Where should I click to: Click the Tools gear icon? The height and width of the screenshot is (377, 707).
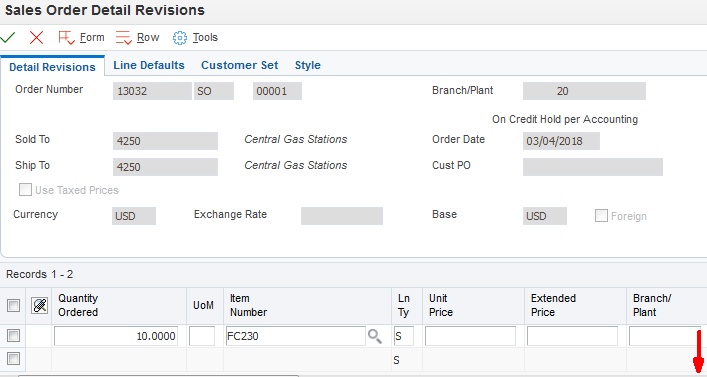coord(179,38)
